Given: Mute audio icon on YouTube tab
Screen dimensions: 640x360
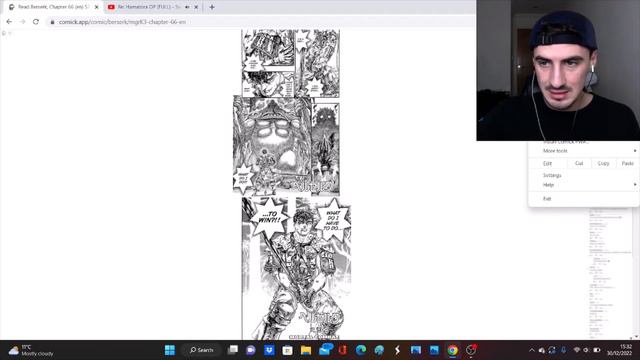Looking at the screenshot, I should pos(187,7).
